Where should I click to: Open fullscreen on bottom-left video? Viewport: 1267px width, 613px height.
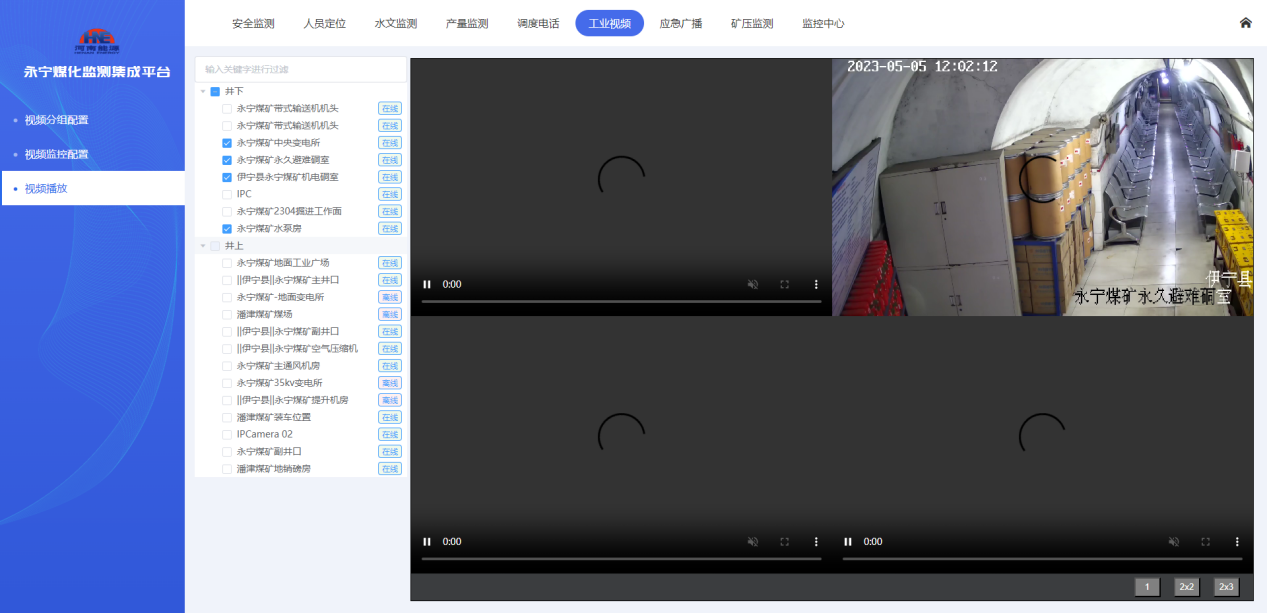tap(784, 541)
